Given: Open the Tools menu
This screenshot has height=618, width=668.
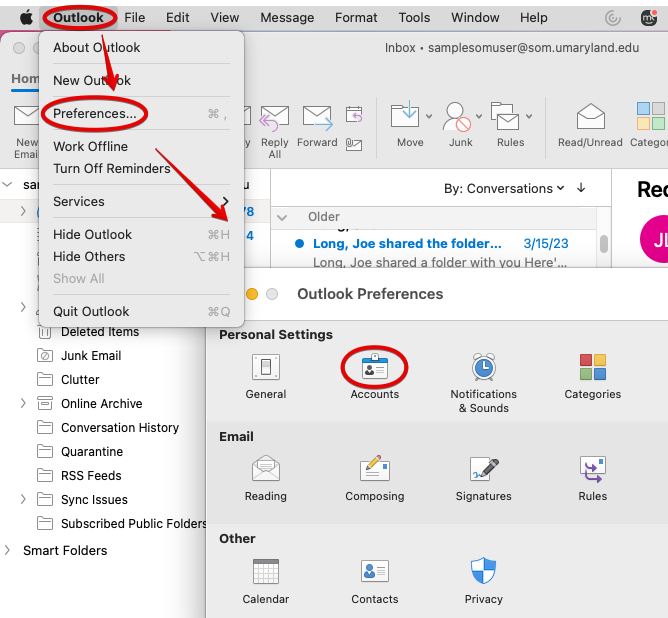Looking at the screenshot, I should coord(414,17).
